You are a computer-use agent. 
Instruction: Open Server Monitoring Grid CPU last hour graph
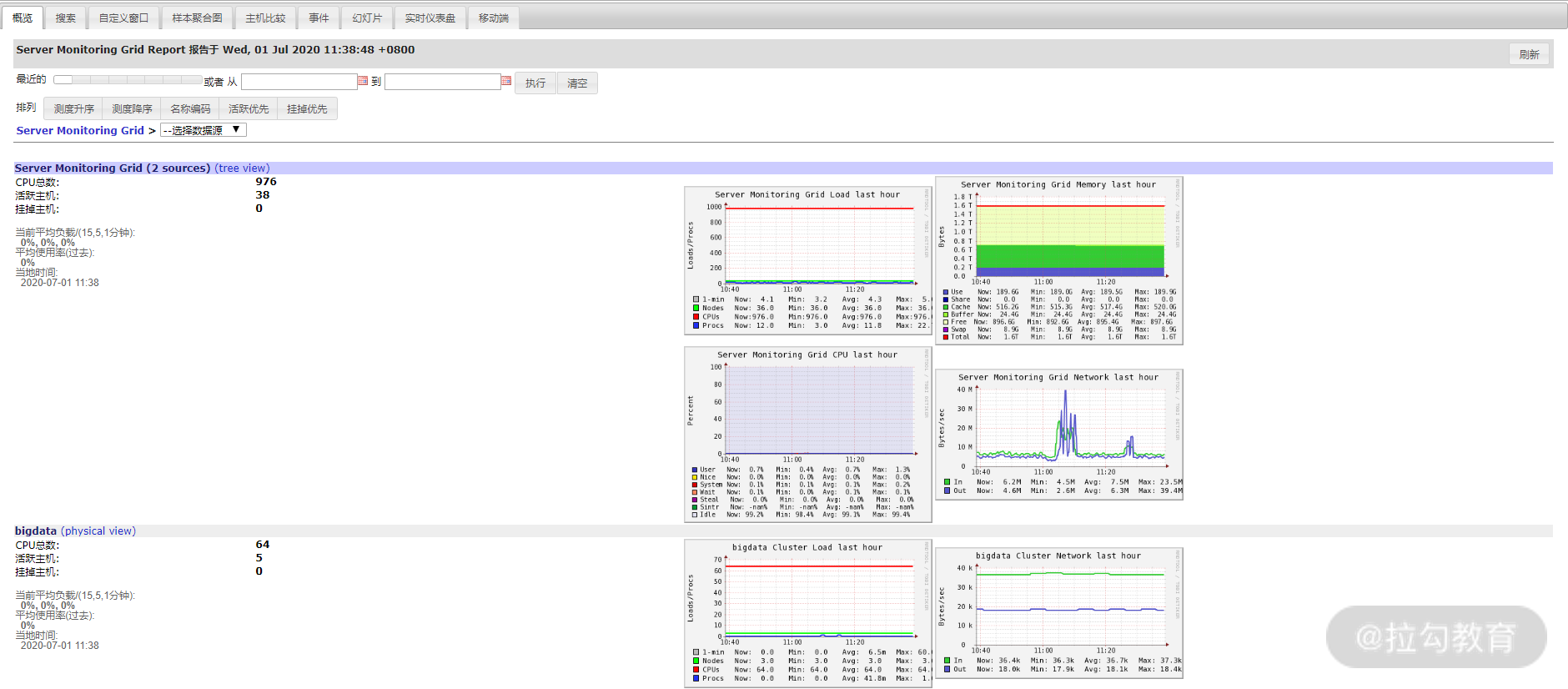[808, 435]
